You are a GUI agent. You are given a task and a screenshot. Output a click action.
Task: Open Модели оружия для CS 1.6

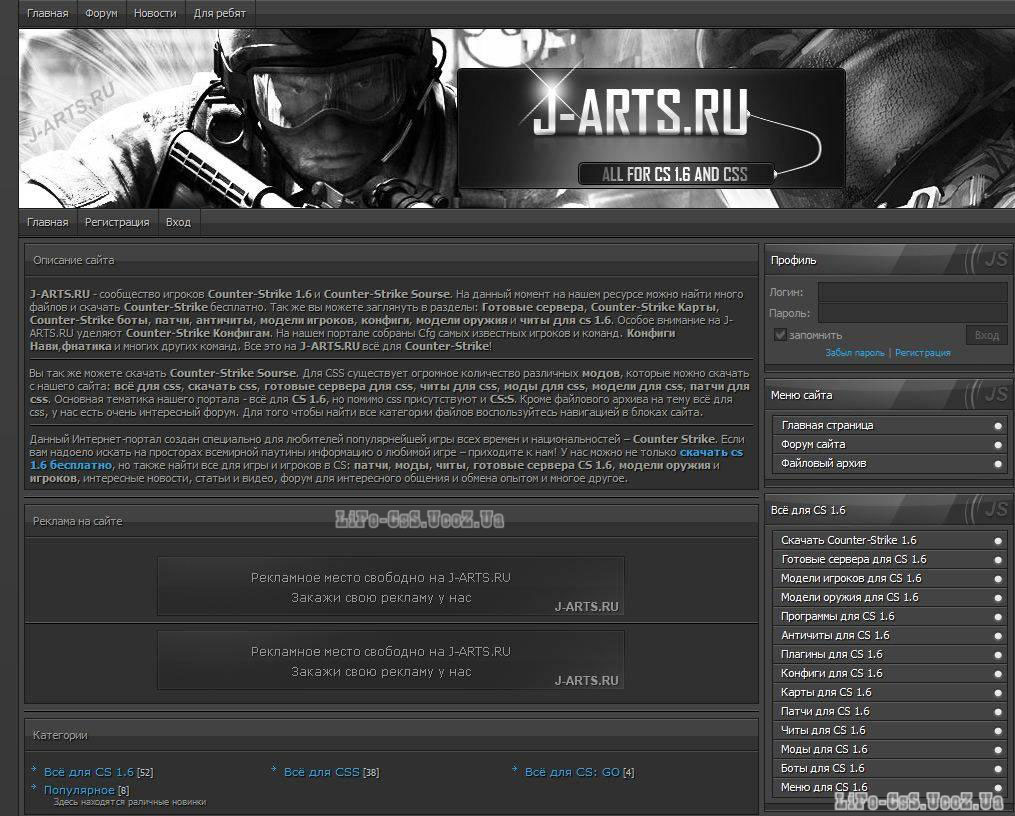[890, 597]
